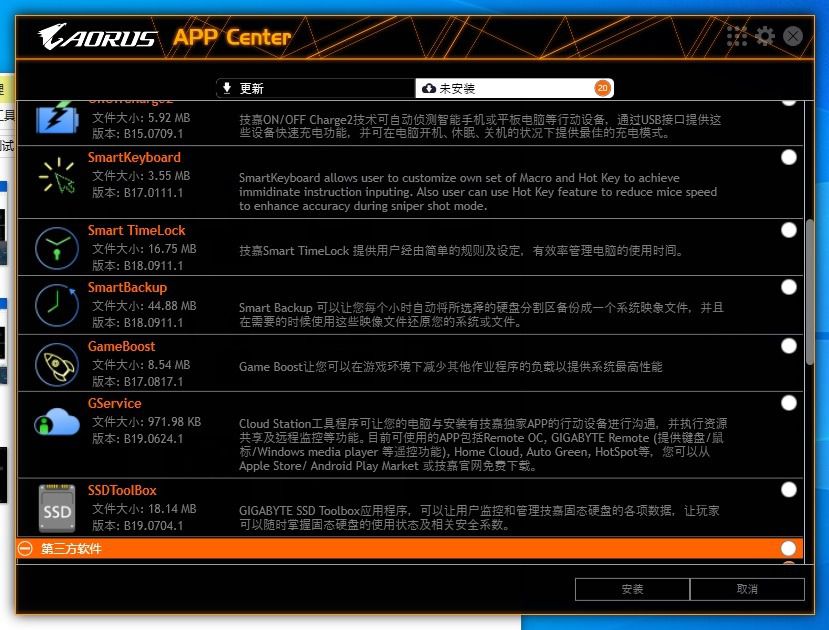The height and width of the screenshot is (630, 829).
Task: Select all apps in the 第三方软件 section
Action: click(x=788, y=548)
